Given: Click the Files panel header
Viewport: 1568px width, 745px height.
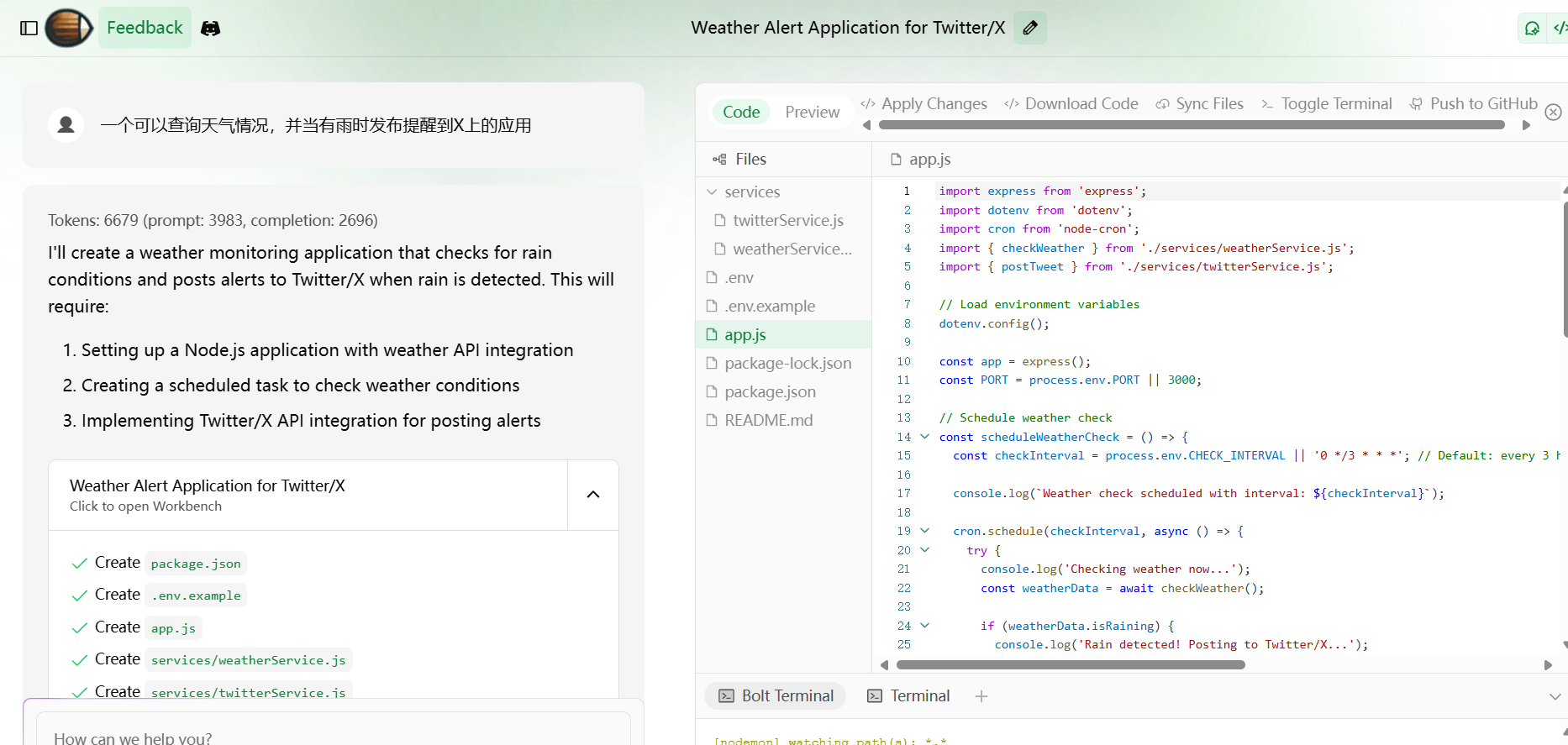Looking at the screenshot, I should 784,159.
